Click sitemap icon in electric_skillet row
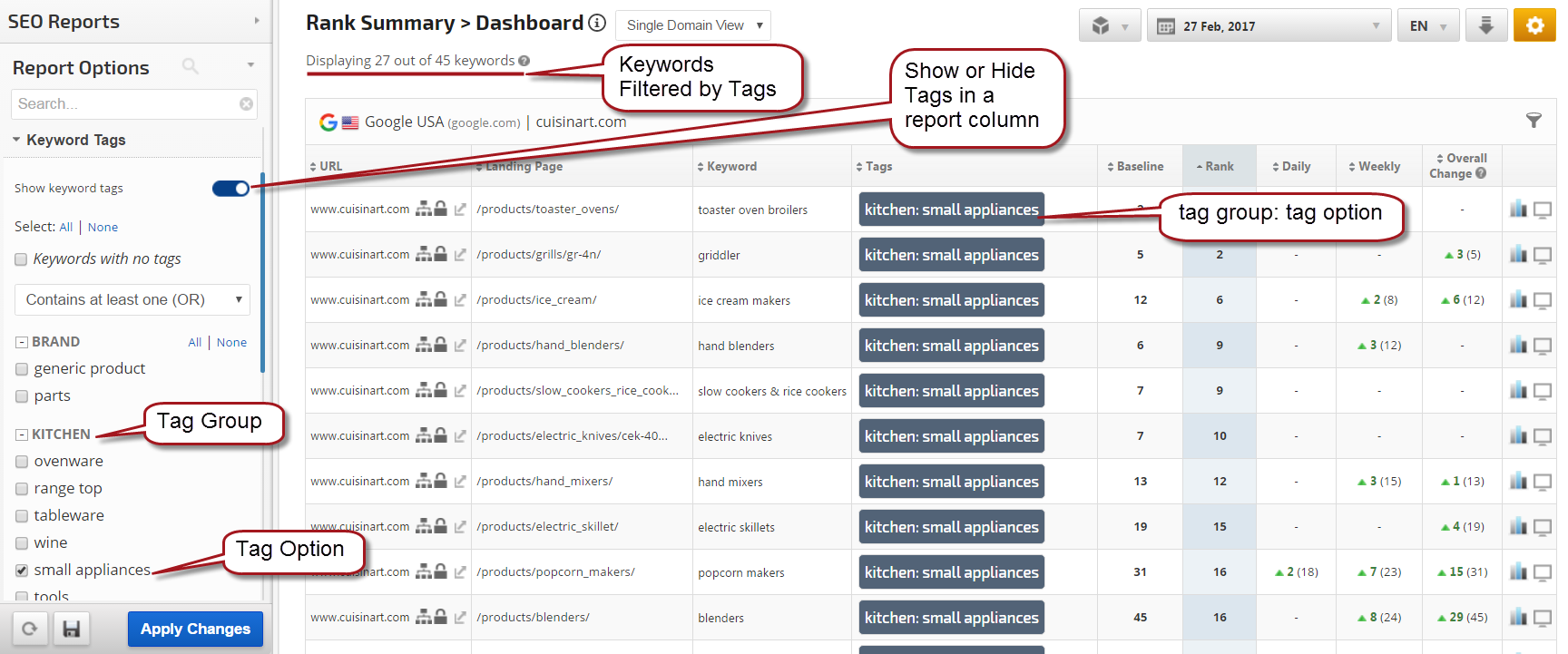Viewport: 1568px width, 654px height. tap(423, 526)
